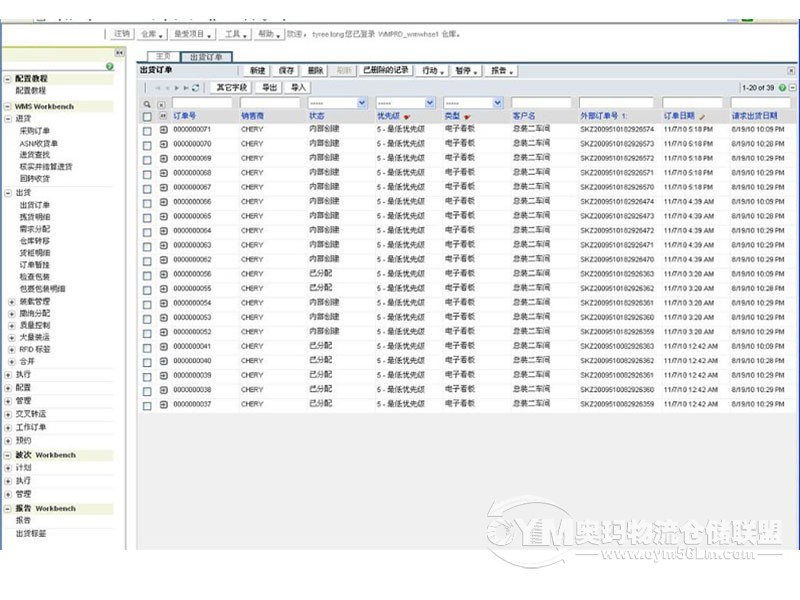Click the 订单号 filter input field
800x600 pixels.
coord(202,103)
